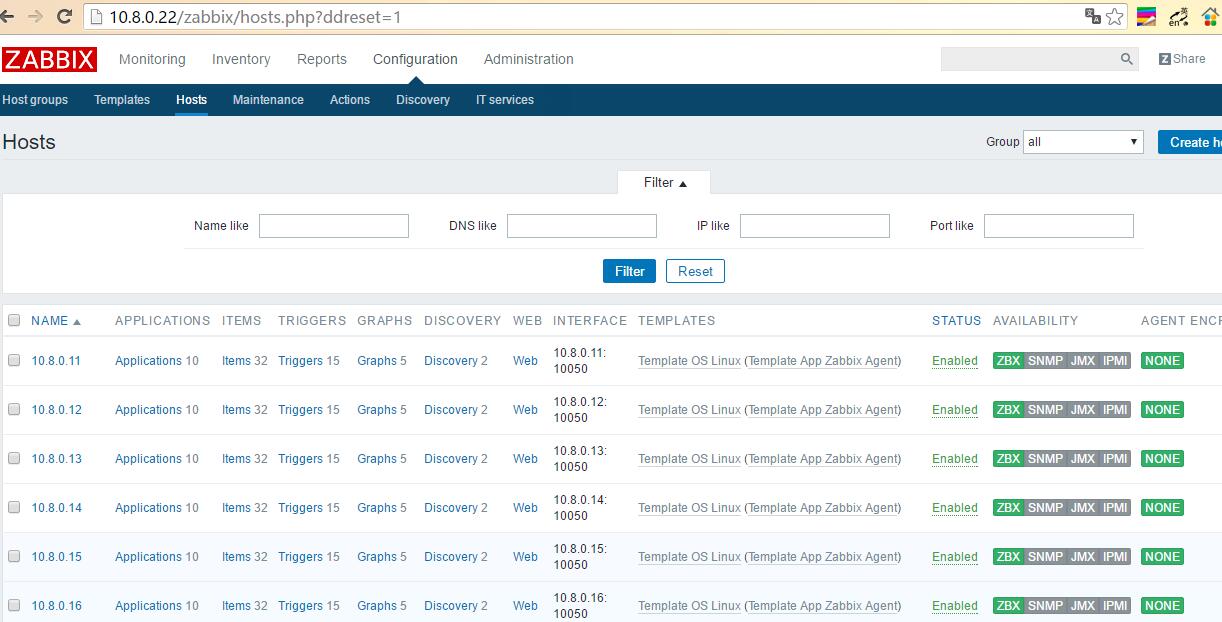Click the global search input box

pos(1028,60)
